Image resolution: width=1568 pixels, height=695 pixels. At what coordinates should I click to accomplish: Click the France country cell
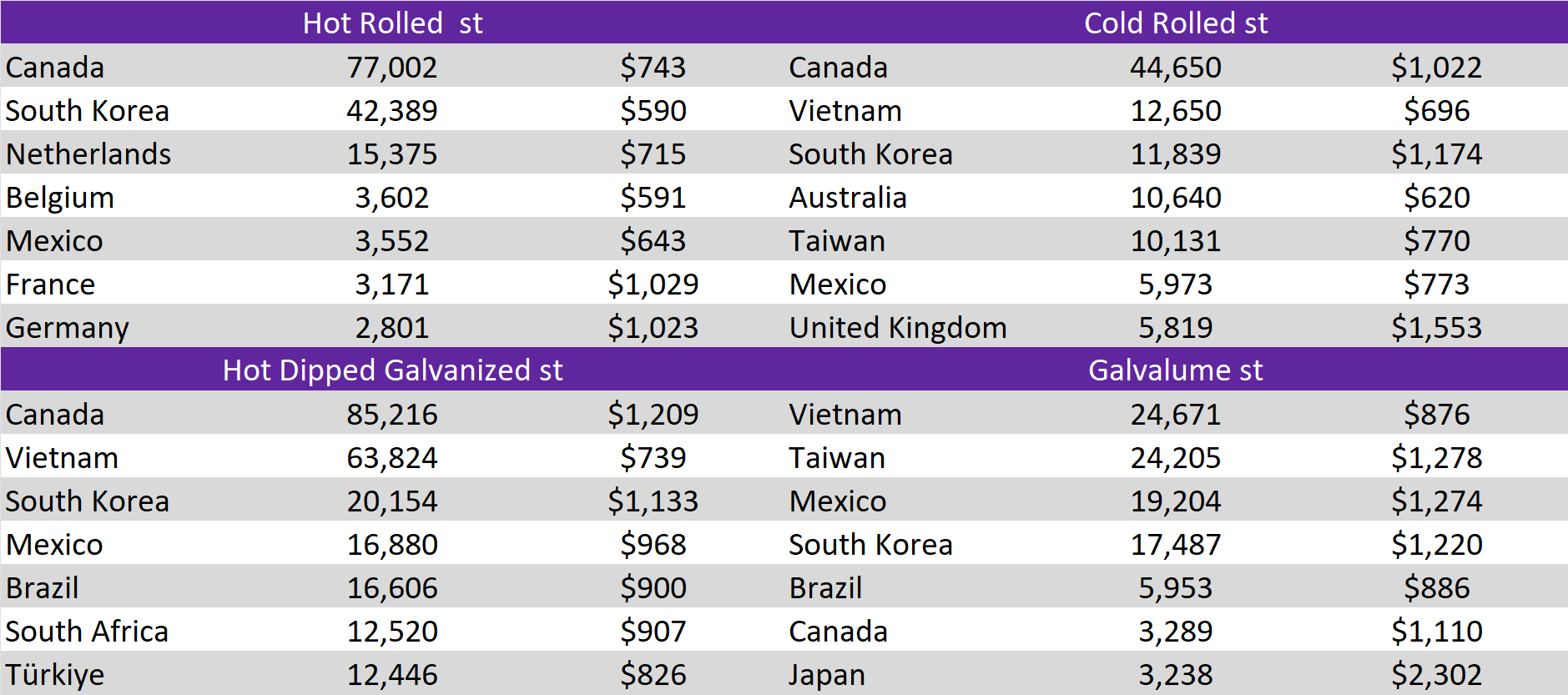click(50, 285)
